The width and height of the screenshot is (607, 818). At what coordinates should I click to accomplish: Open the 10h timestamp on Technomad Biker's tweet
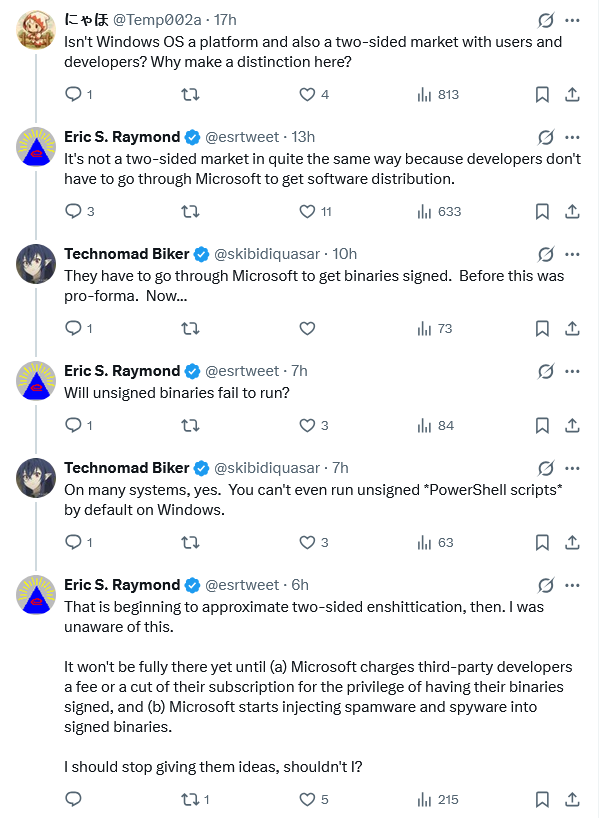[x=345, y=254]
